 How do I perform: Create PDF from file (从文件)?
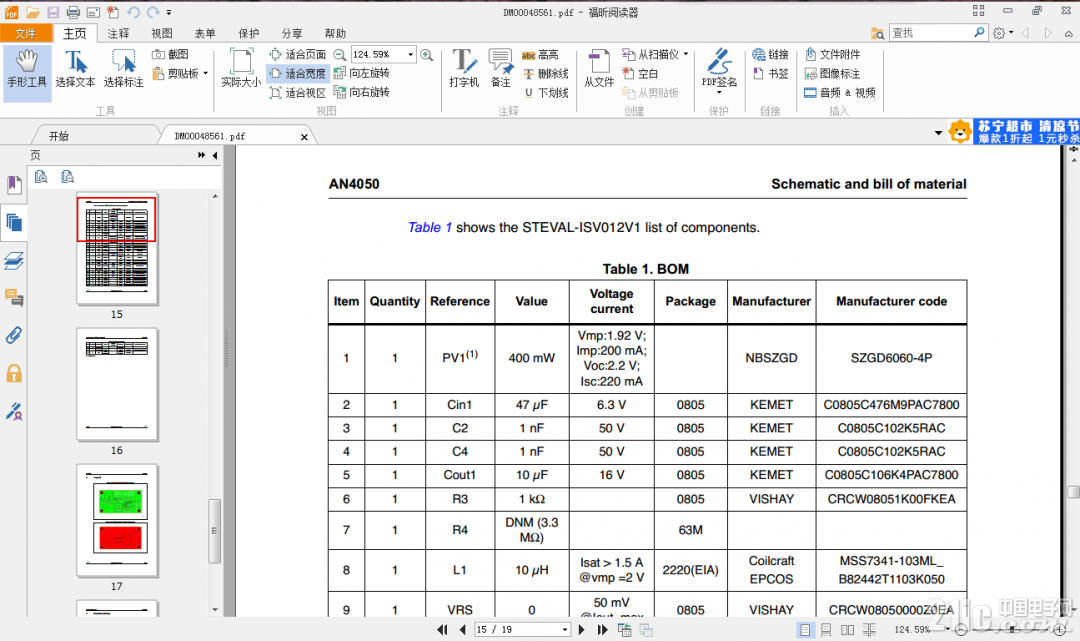[x=599, y=69]
